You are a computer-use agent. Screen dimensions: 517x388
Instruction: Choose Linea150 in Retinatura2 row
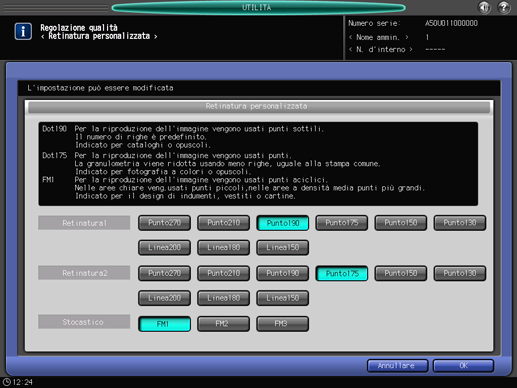(282, 298)
